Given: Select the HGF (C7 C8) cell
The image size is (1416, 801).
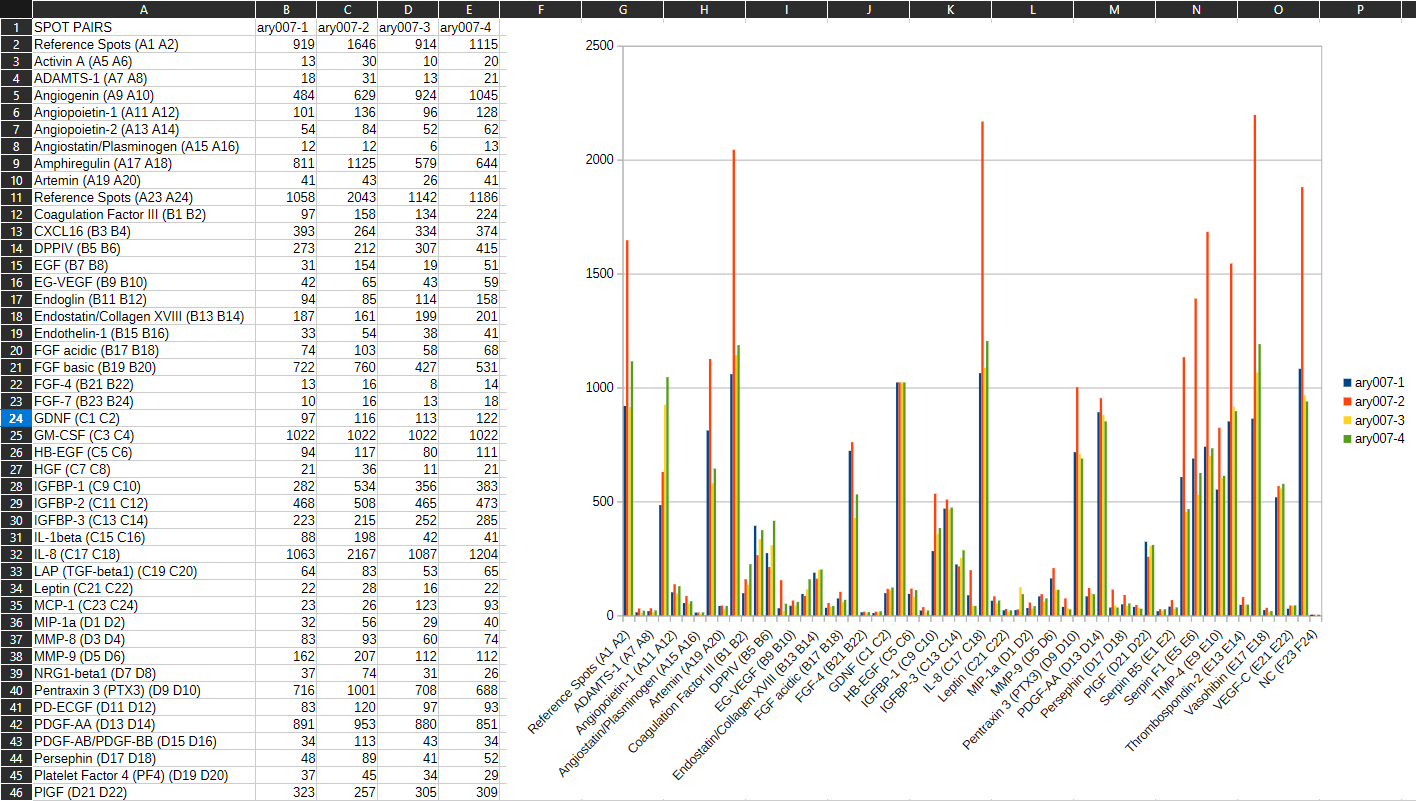Looking at the screenshot, I should 143,469.
